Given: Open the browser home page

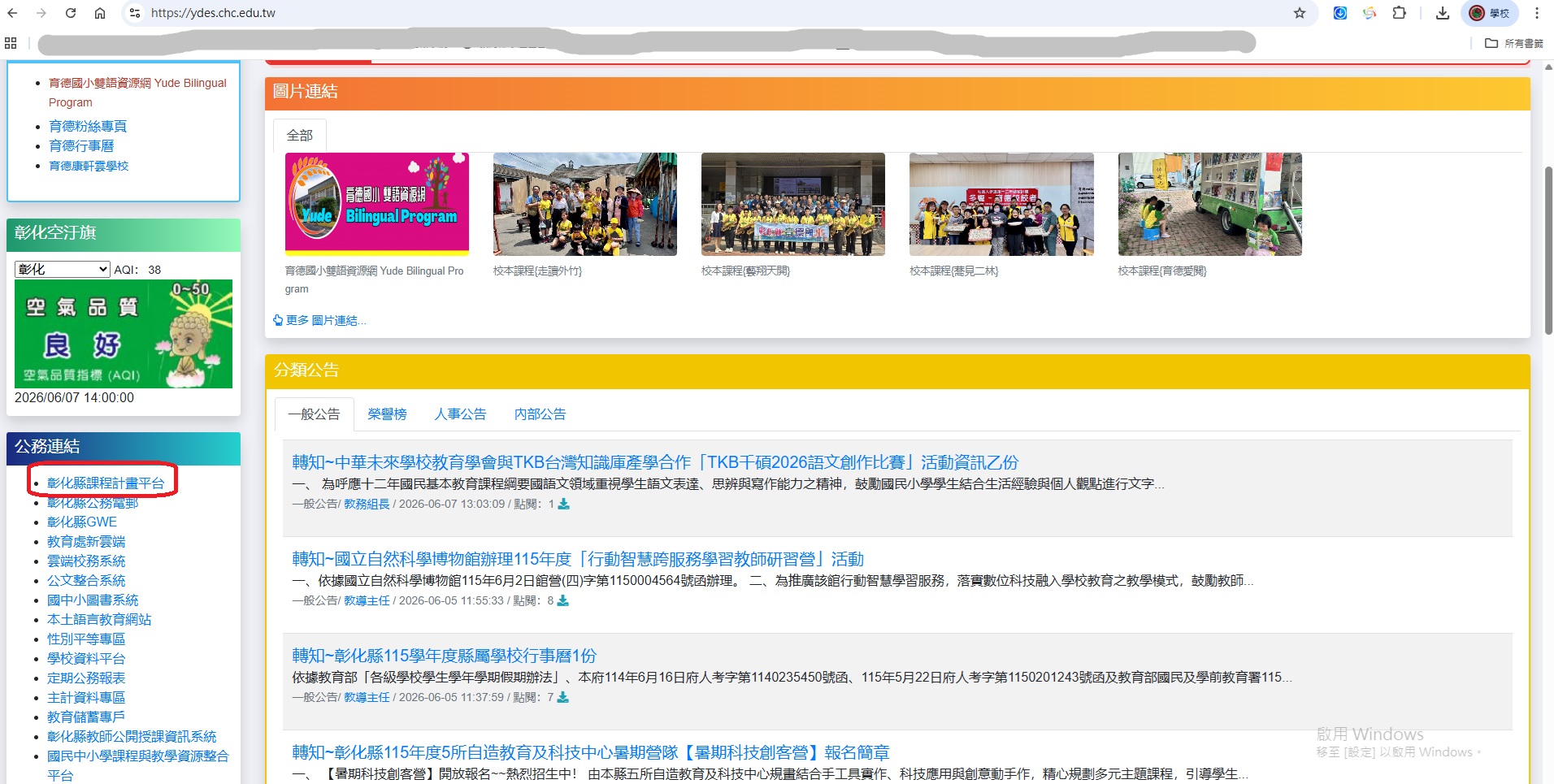Looking at the screenshot, I should (100, 13).
